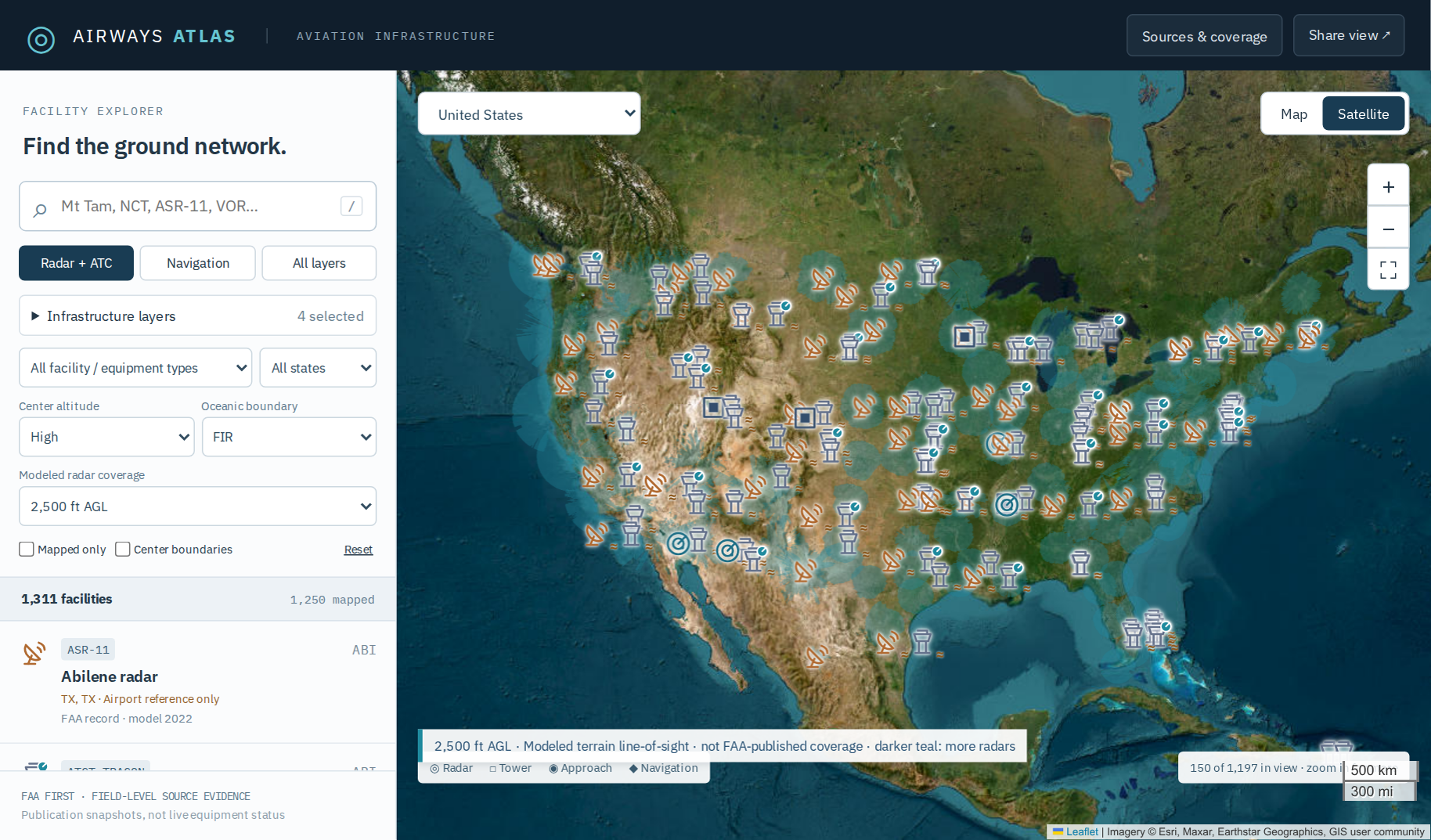The width and height of the screenshot is (1431, 840).
Task: Open the Abilene radar list entry
Action: tap(197, 682)
